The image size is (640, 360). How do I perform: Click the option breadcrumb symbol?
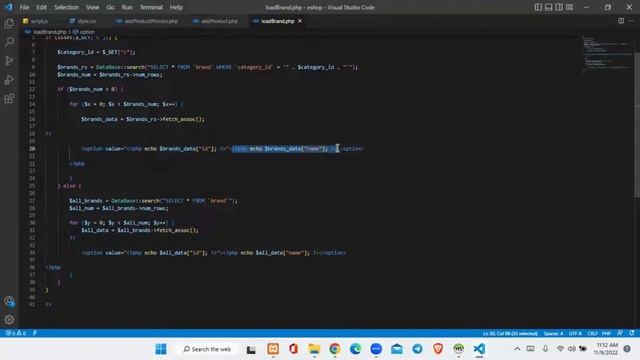pyautogui.click(x=87, y=31)
